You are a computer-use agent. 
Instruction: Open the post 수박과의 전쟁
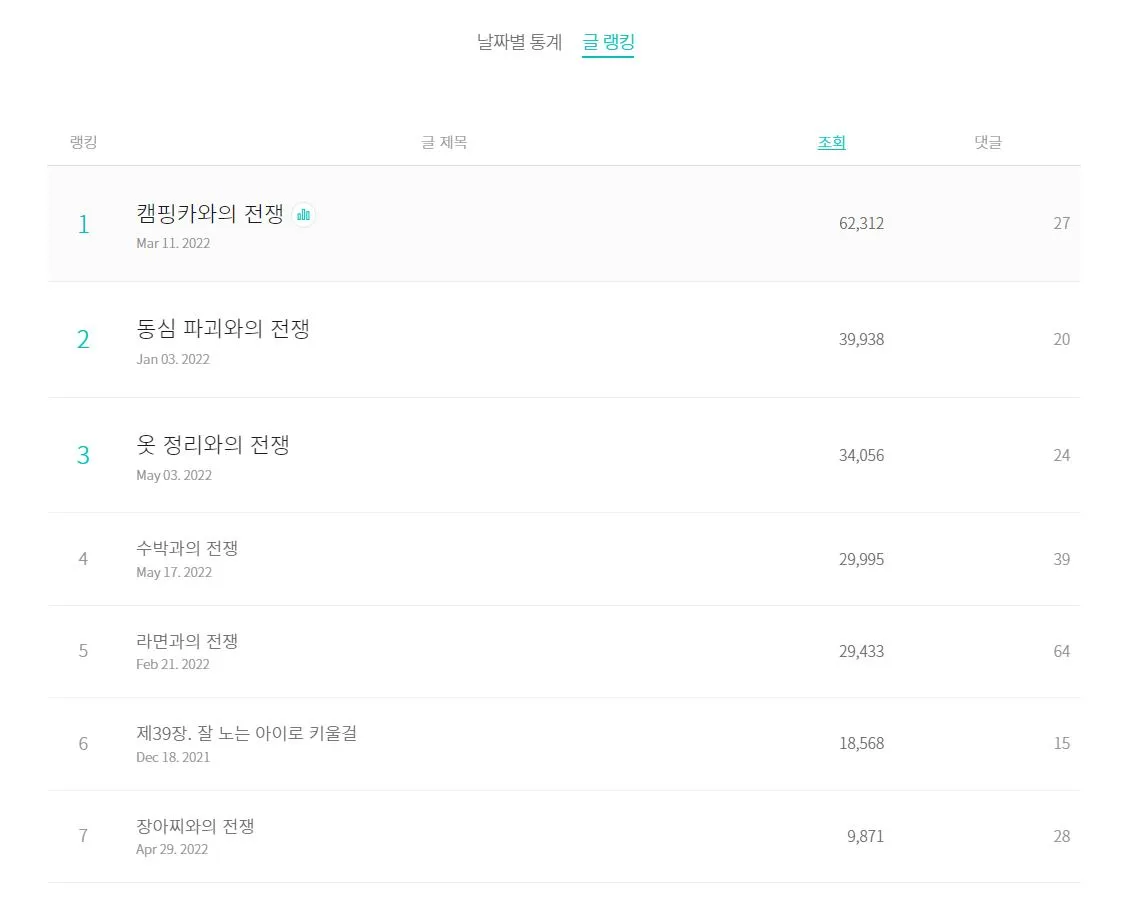(187, 548)
